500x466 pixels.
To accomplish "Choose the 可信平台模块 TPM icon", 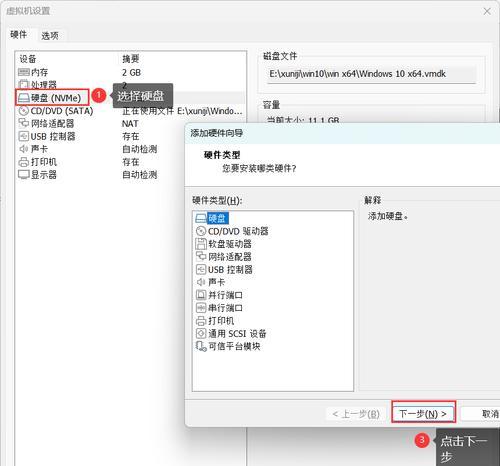I will point(201,346).
